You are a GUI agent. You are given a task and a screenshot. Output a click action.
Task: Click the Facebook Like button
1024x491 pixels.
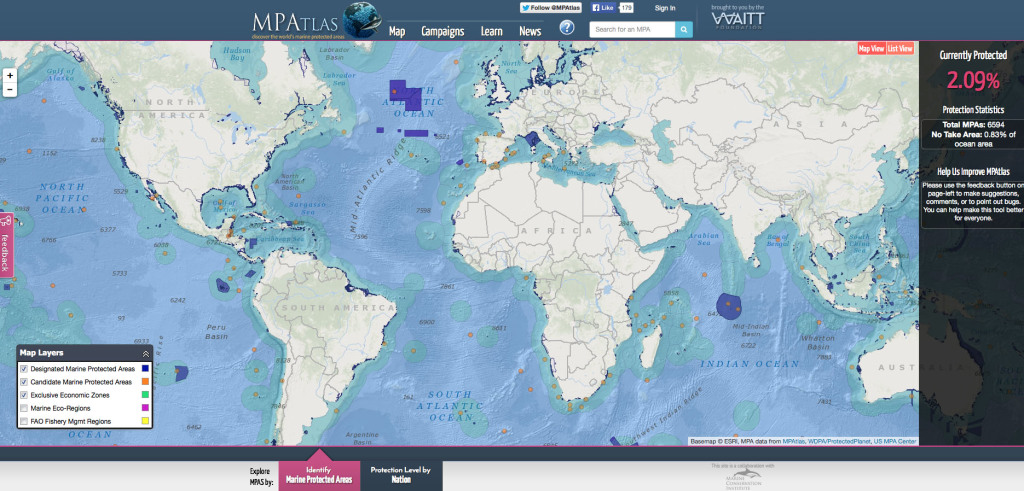click(603, 7)
